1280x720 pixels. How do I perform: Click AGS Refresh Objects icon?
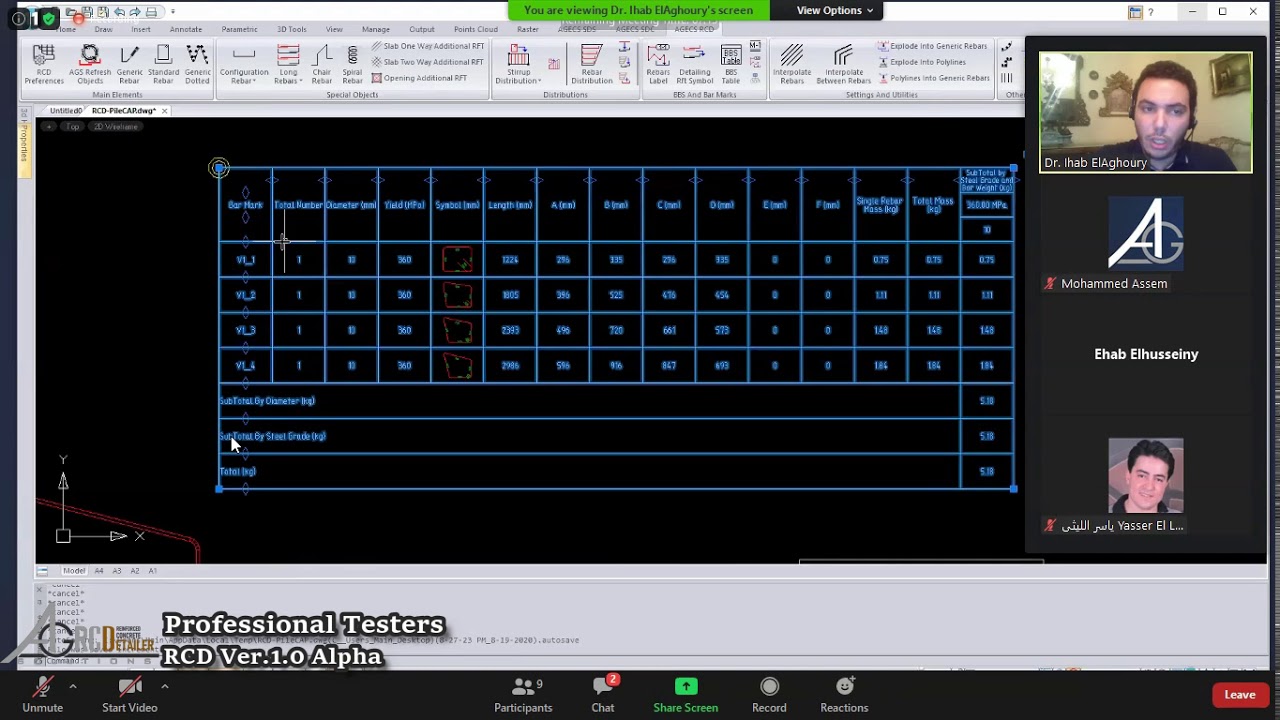coord(90,65)
